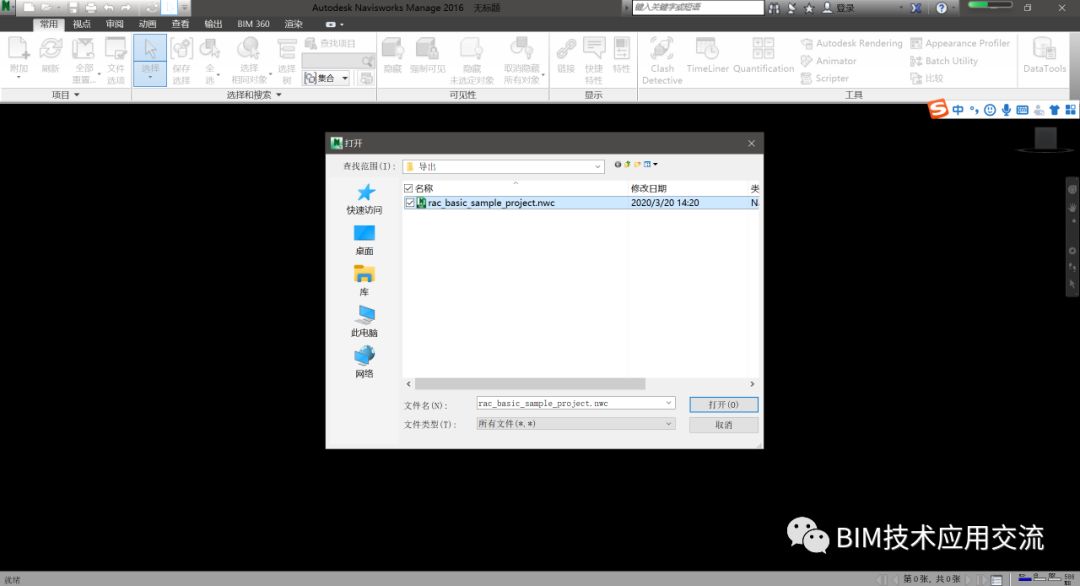Open File Options (文件选项) in ribbon
Image resolution: width=1080 pixels, height=586 pixels.
click(x=116, y=60)
